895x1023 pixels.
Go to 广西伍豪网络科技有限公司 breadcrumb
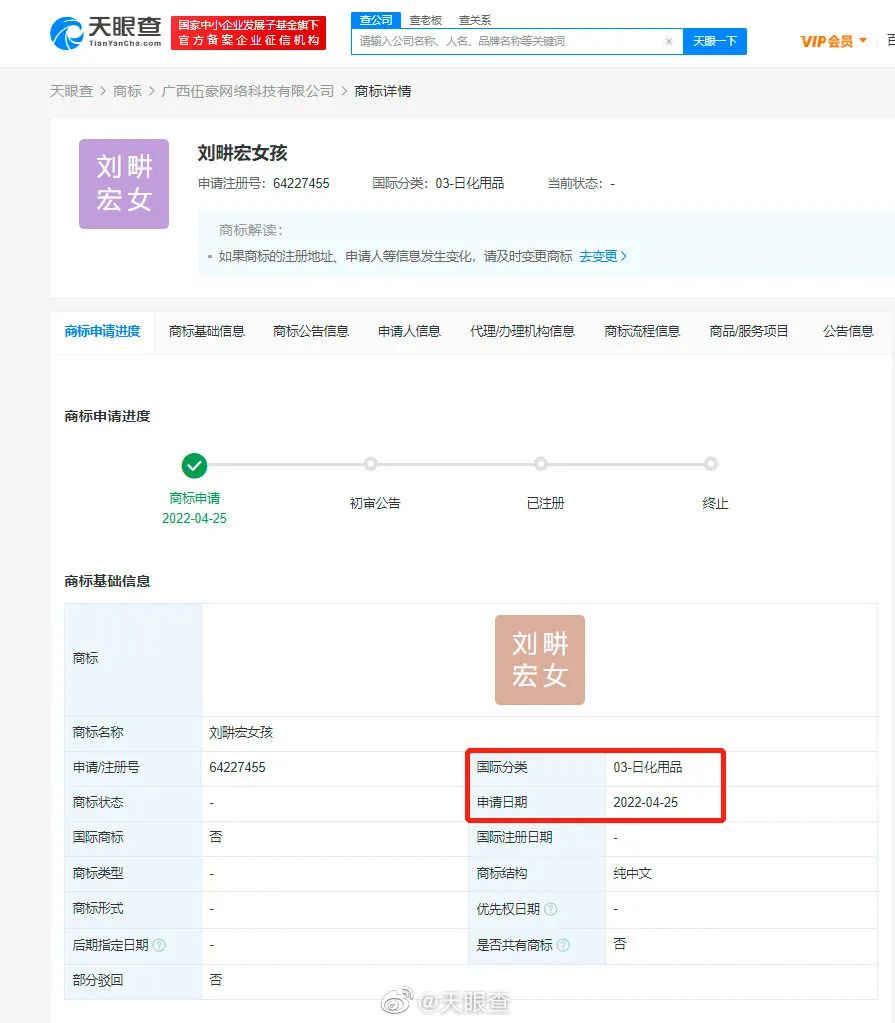[x=248, y=91]
